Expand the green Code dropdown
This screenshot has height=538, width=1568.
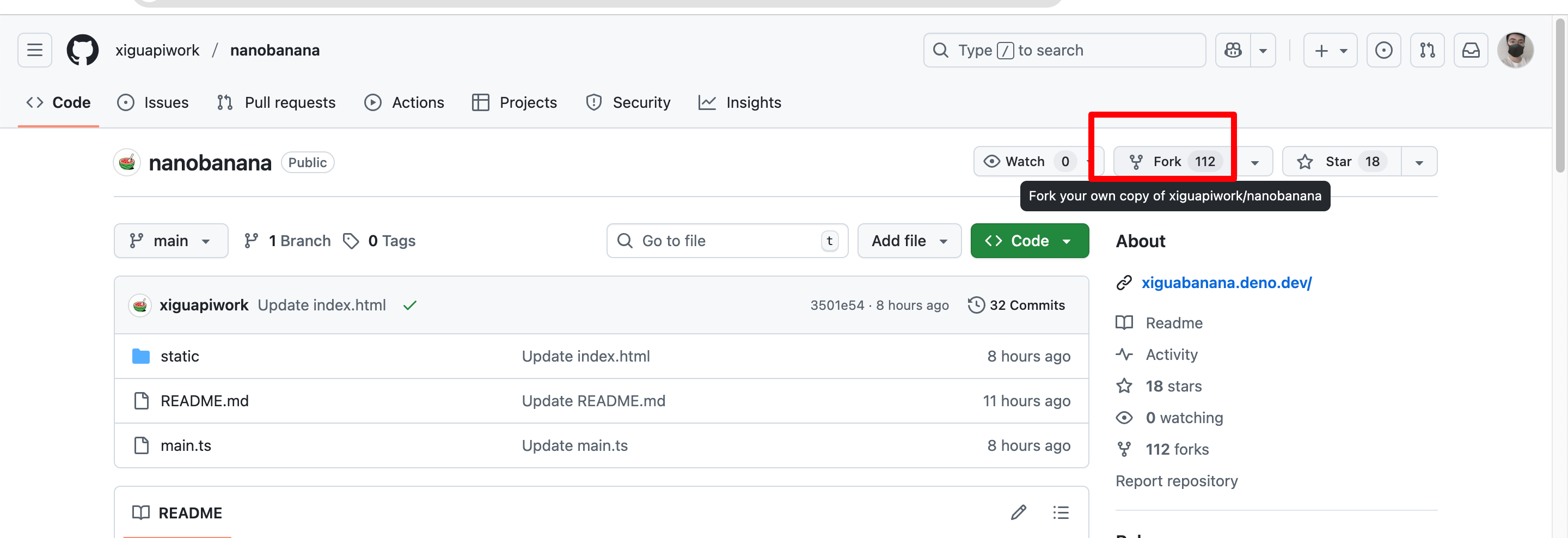point(1030,241)
